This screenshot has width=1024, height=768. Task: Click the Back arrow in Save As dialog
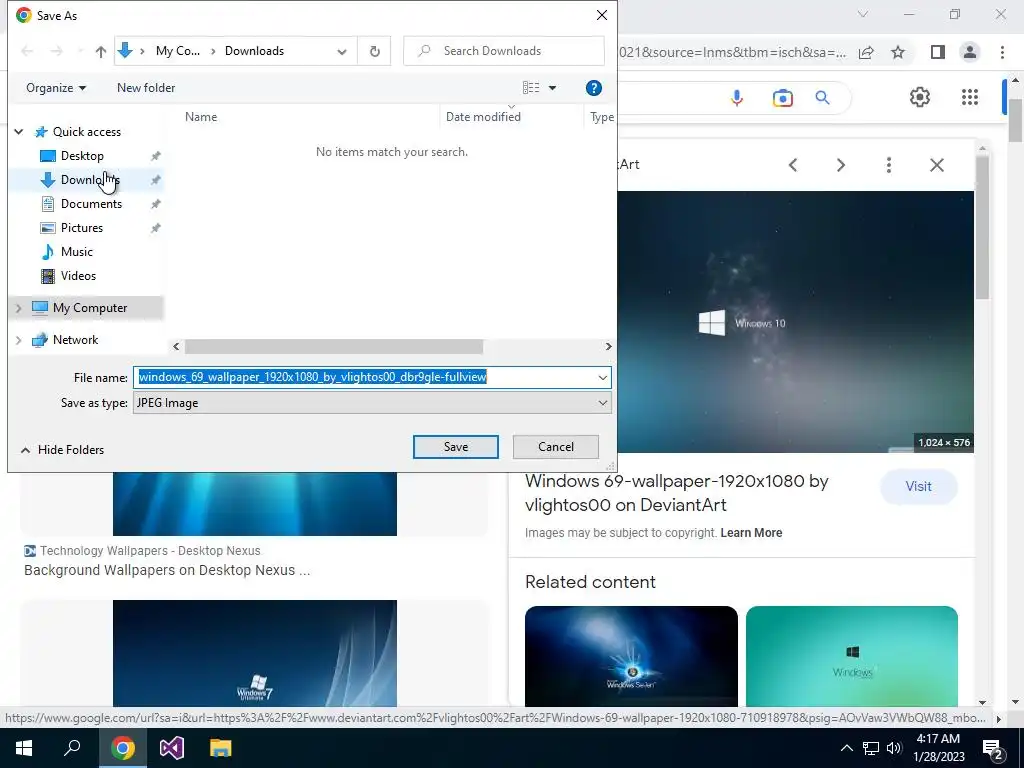point(27,51)
